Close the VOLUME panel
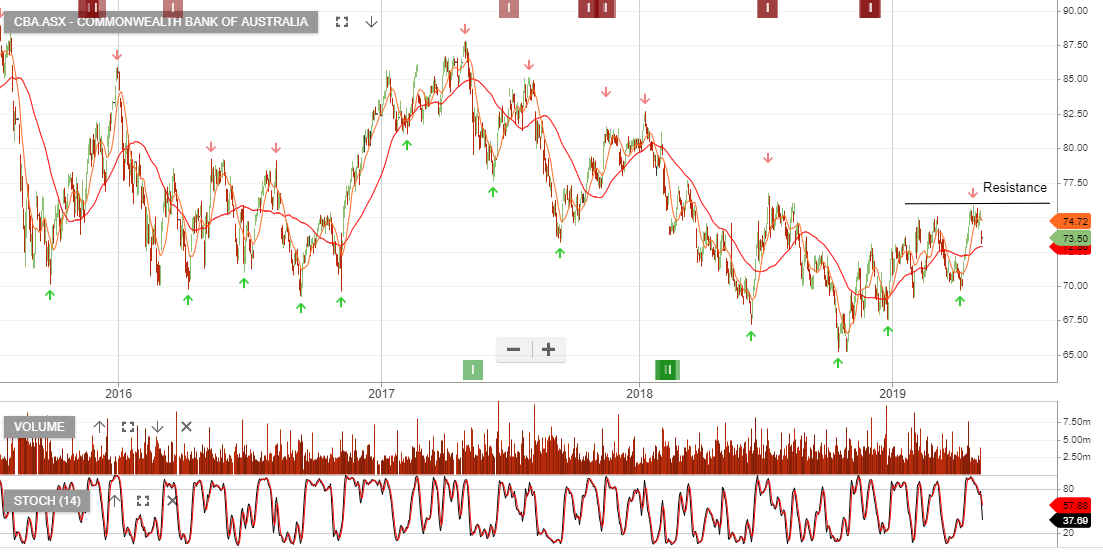Screen dimensions: 1103x553 pyautogui.click(x=186, y=426)
